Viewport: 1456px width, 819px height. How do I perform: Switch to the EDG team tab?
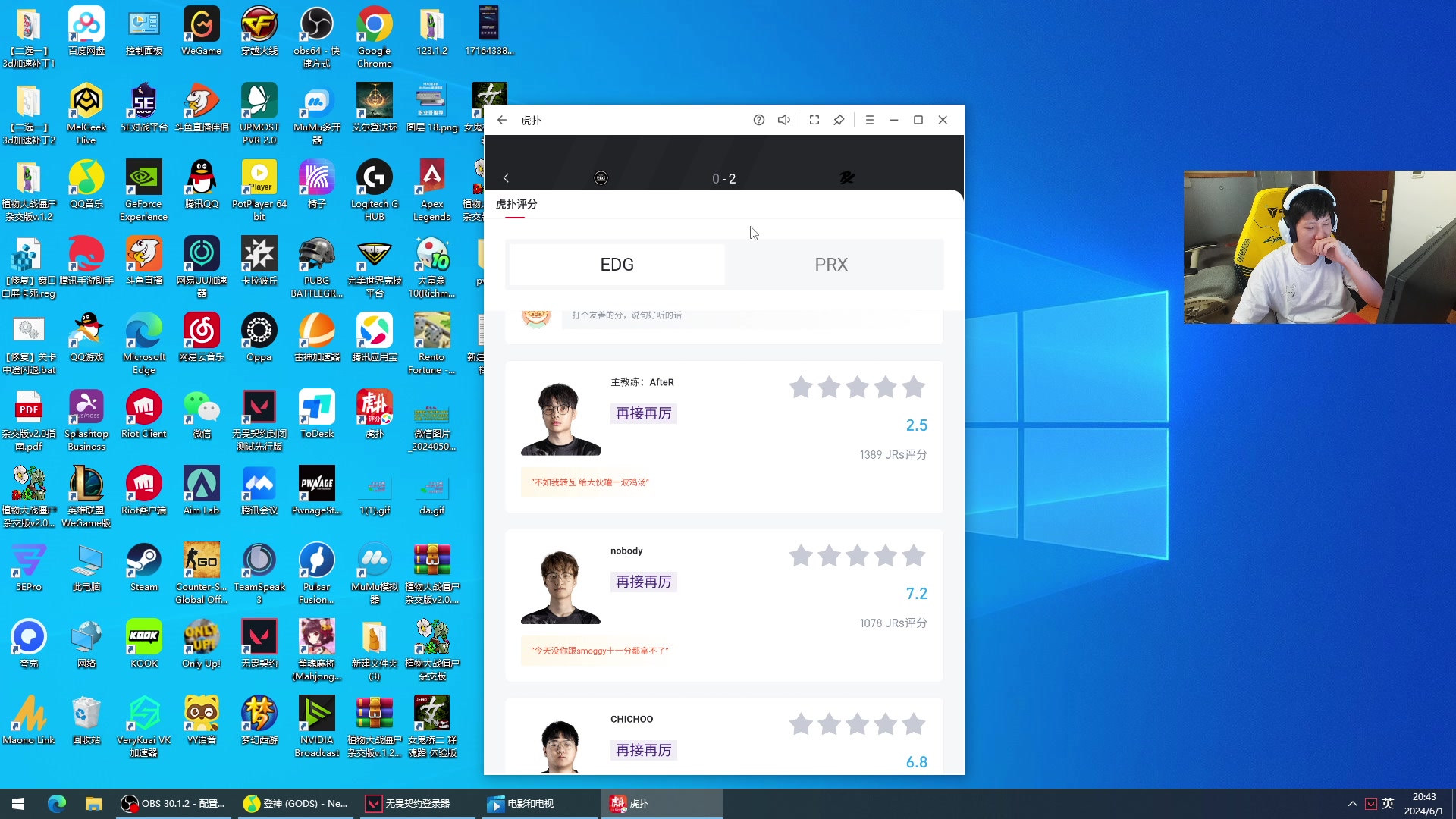click(x=617, y=265)
